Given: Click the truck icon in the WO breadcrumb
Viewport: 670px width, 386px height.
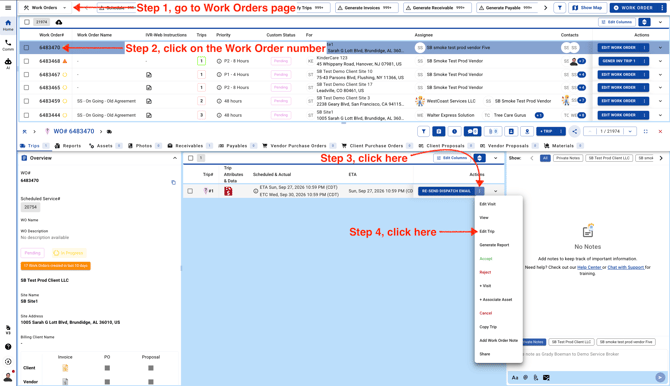Looking at the screenshot, I should pyautogui.click(x=109, y=132).
